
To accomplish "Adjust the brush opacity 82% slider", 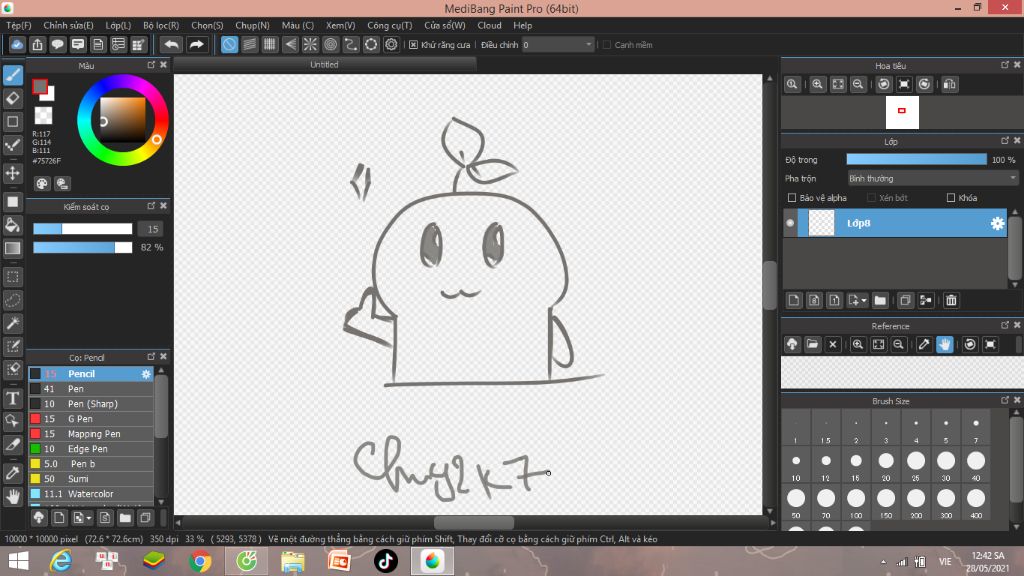I will click(x=83, y=248).
